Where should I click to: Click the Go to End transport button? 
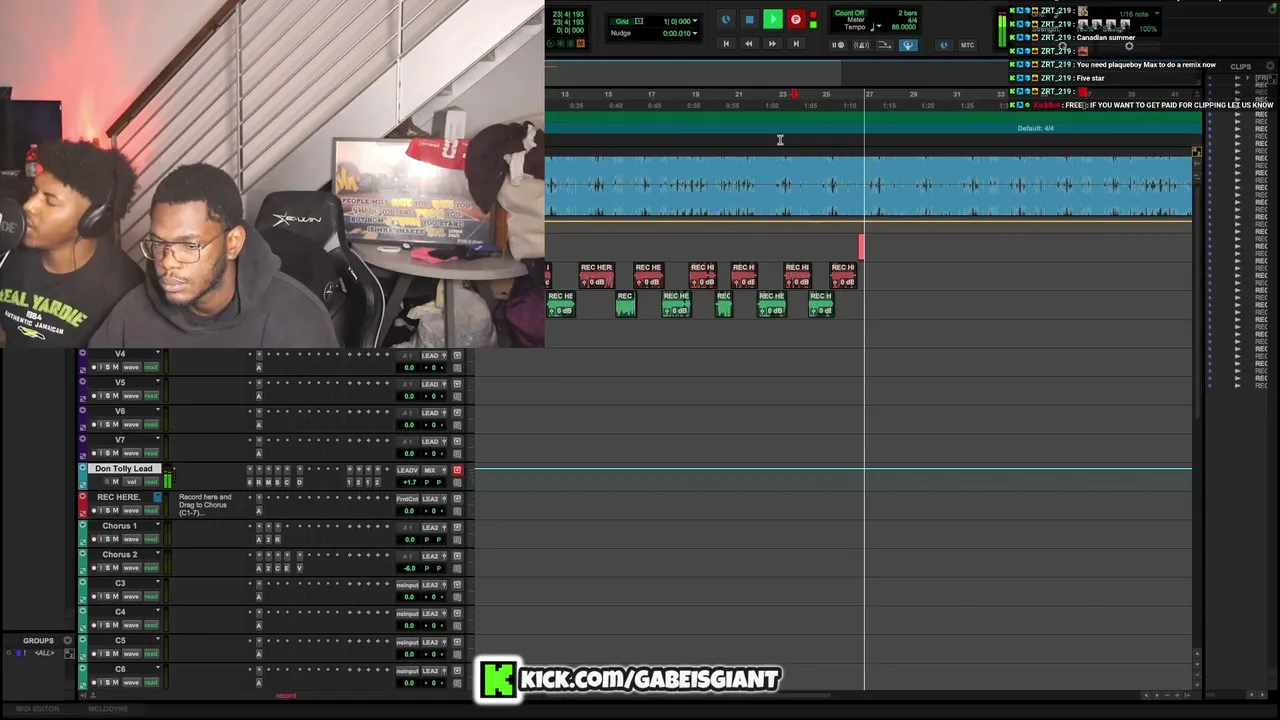pyautogui.click(x=796, y=44)
